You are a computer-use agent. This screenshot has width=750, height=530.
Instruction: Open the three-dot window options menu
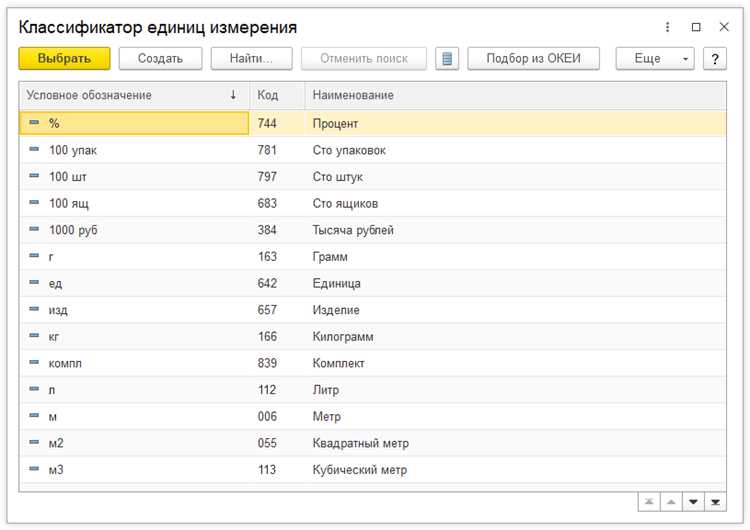[667, 27]
